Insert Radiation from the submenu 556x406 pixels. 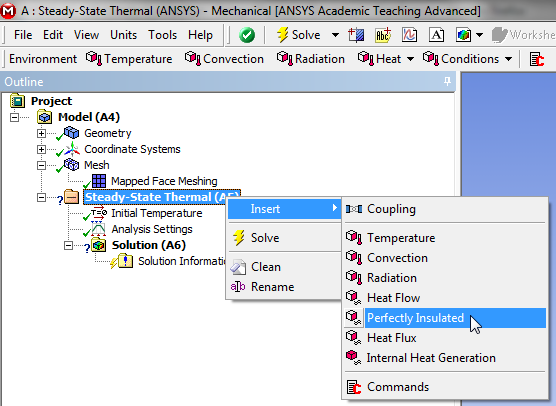[x=445, y=278]
